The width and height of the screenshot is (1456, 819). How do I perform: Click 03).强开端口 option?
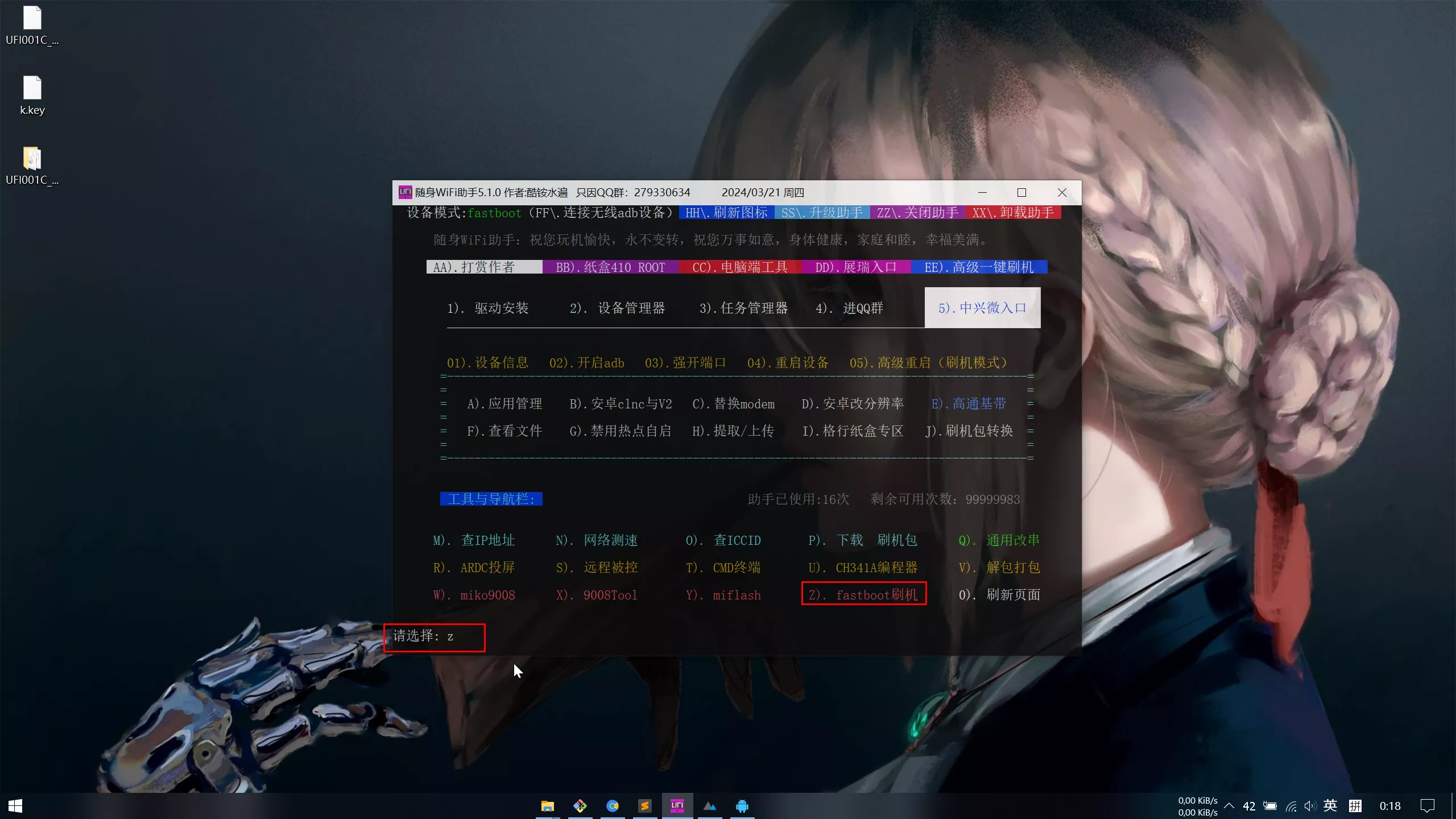(x=686, y=363)
